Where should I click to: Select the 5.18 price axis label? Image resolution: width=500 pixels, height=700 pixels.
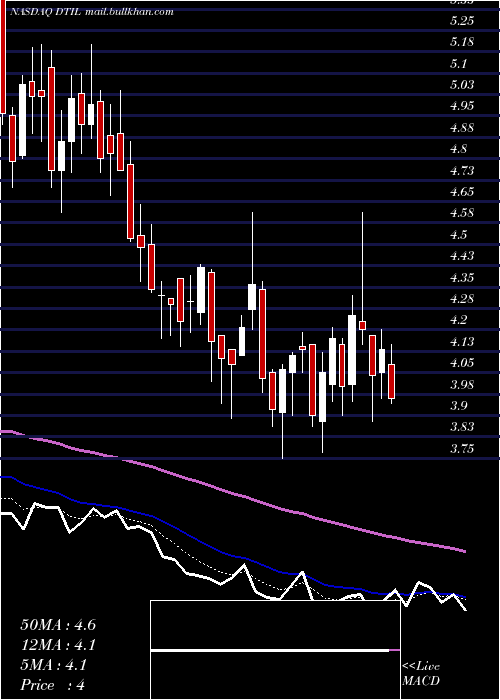tap(462, 42)
